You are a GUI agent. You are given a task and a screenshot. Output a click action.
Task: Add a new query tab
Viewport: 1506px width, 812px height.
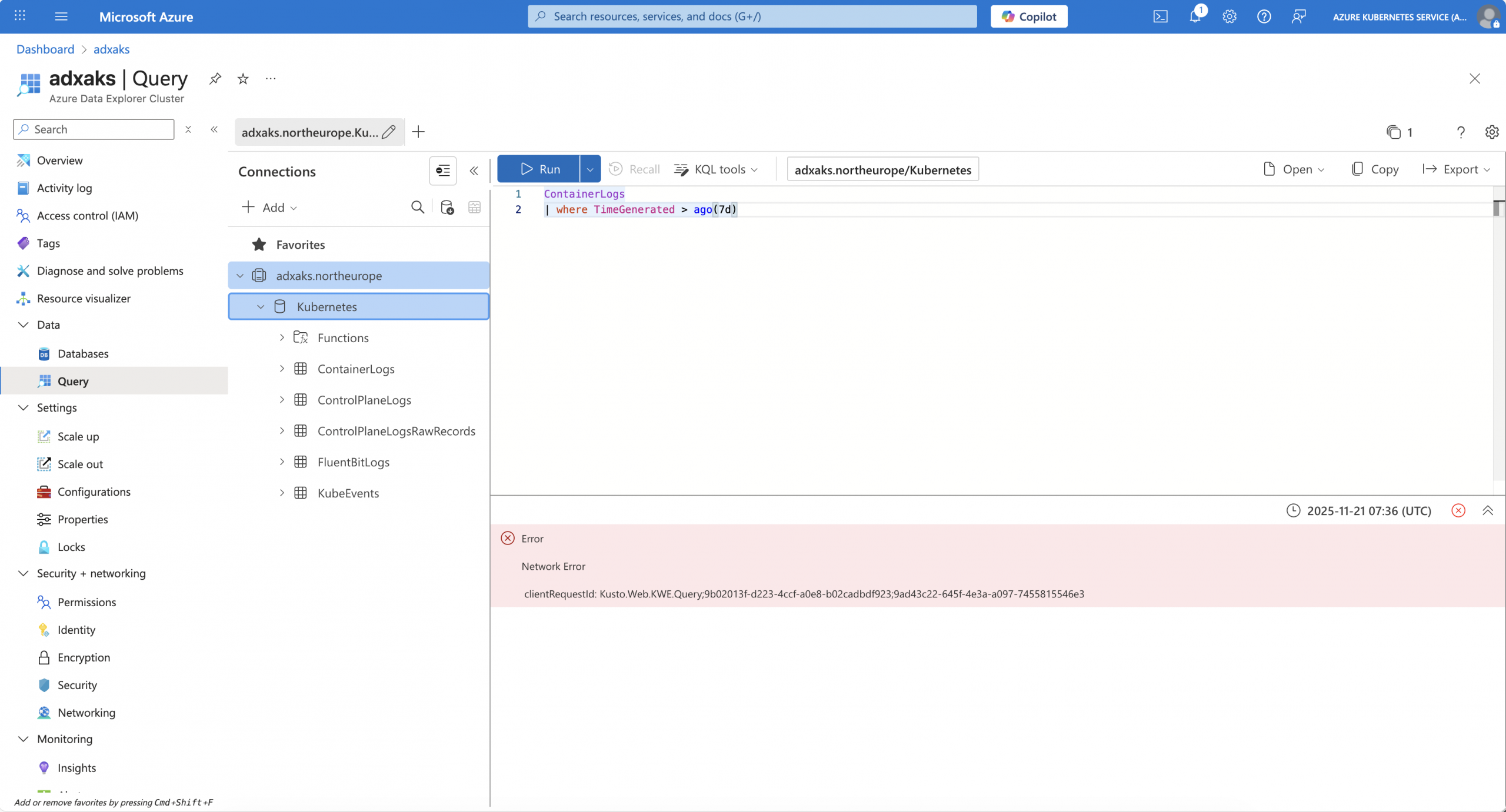click(418, 132)
